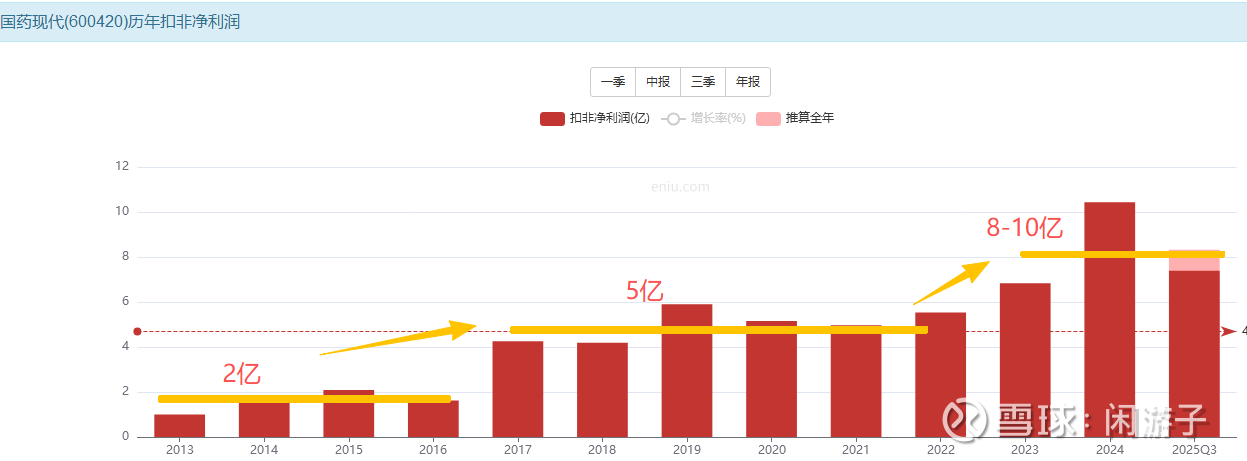The width and height of the screenshot is (1247, 461).
Task: Select the 2022 profit bar
Action: coord(940,375)
